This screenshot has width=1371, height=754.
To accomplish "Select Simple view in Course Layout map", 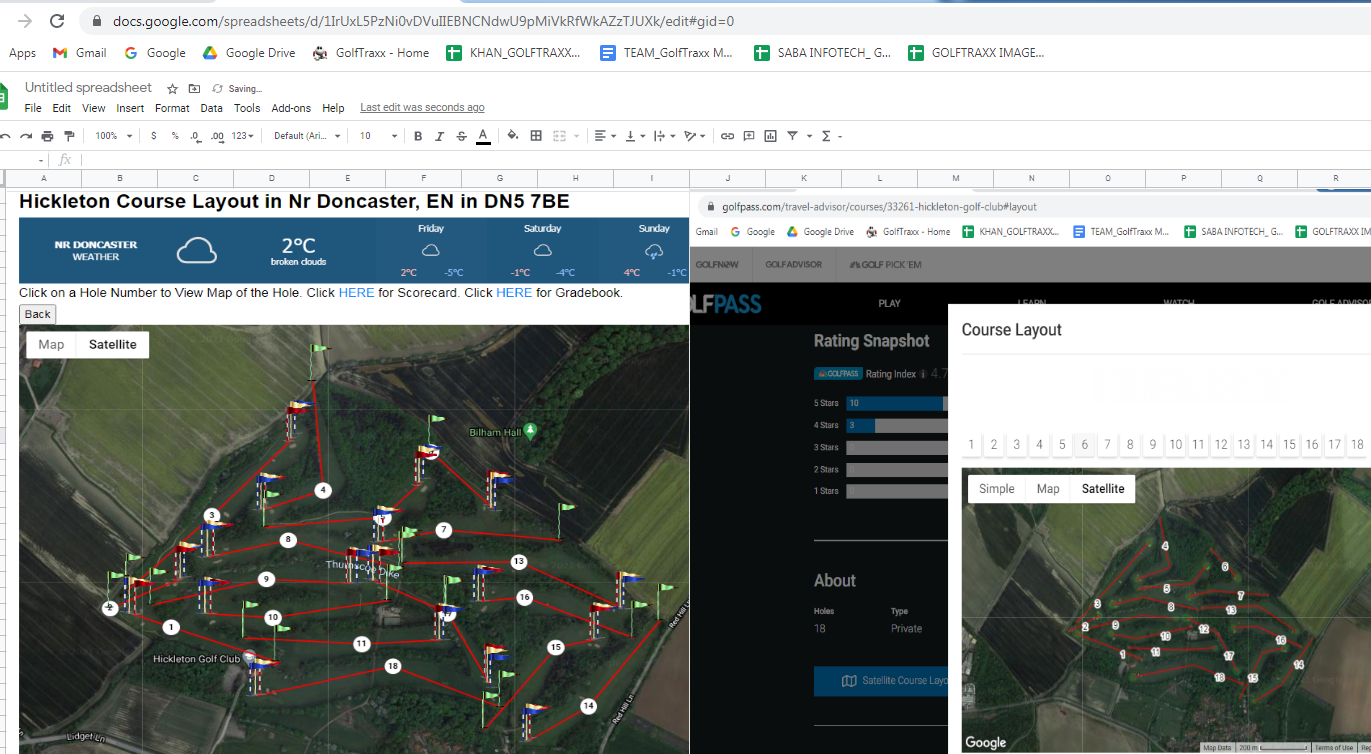I will [996, 489].
